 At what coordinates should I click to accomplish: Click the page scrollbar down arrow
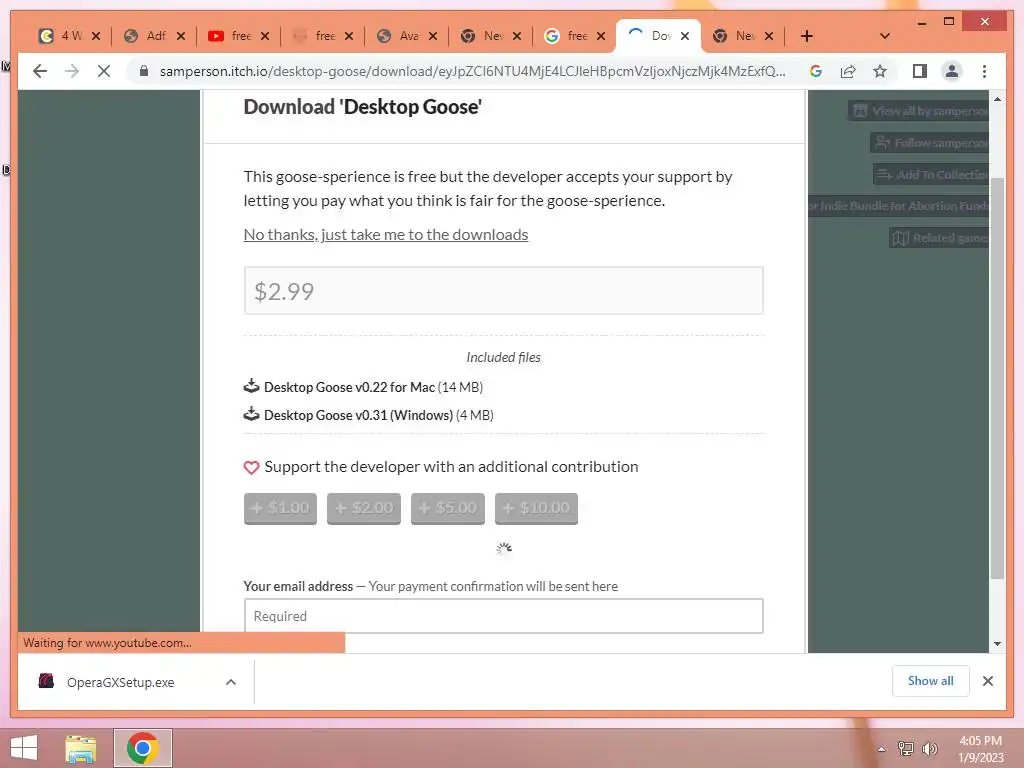click(997, 644)
